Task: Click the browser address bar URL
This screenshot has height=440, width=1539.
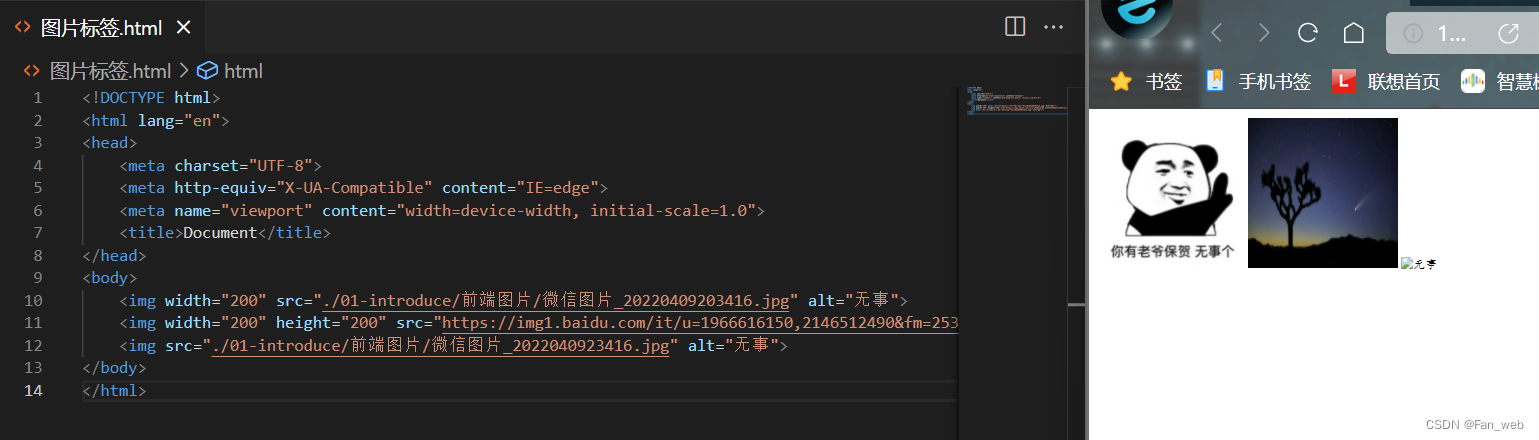Action: pyautogui.click(x=1451, y=34)
